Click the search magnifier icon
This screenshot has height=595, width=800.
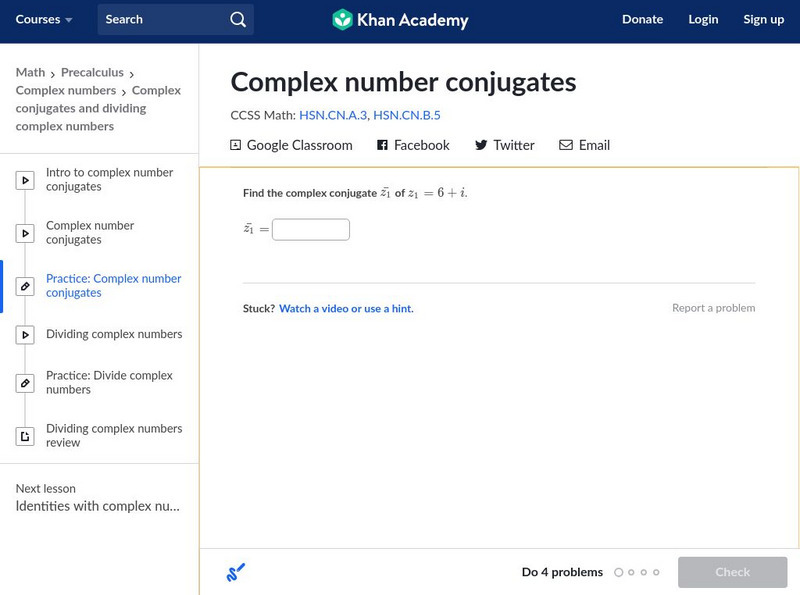(x=237, y=20)
